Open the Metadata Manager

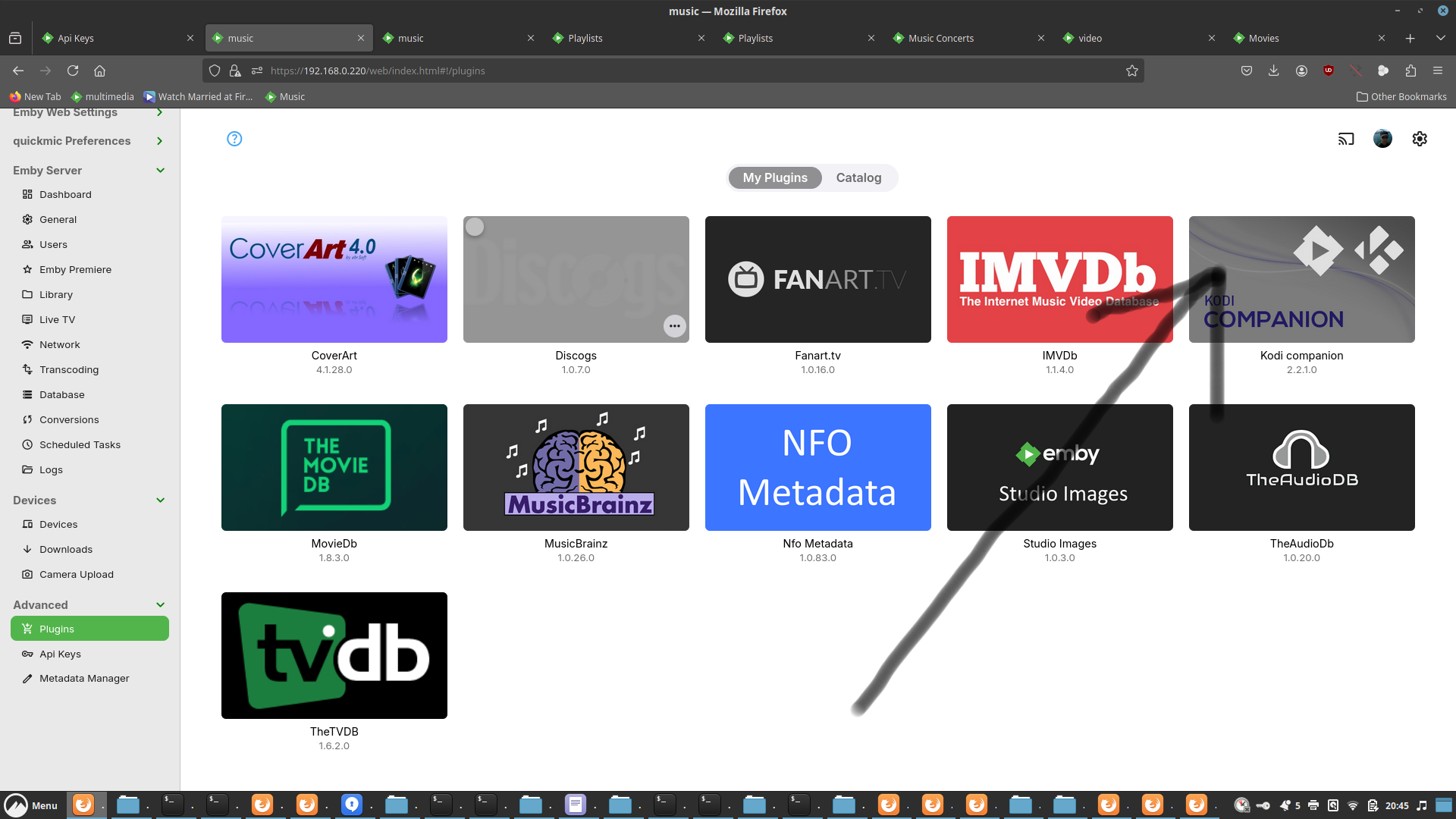(x=83, y=678)
